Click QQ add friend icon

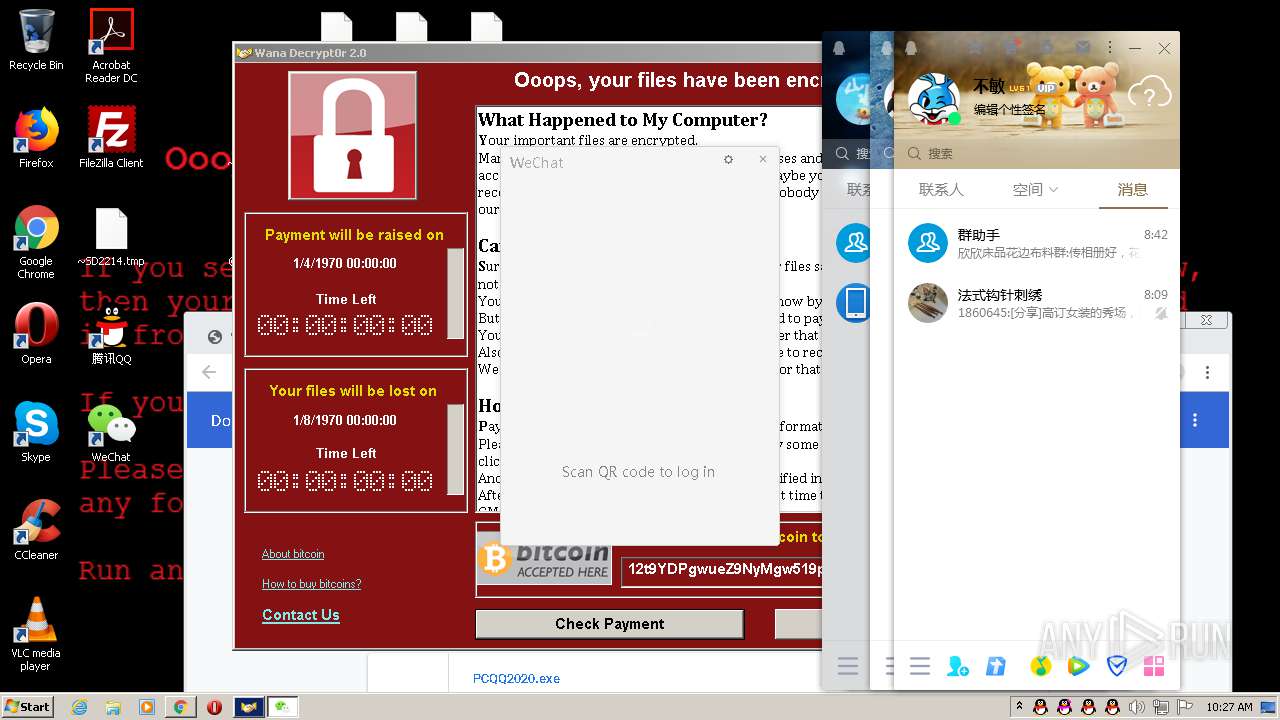coord(958,666)
